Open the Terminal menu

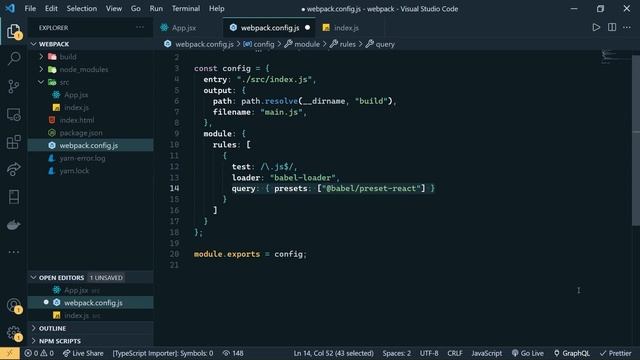(186, 9)
